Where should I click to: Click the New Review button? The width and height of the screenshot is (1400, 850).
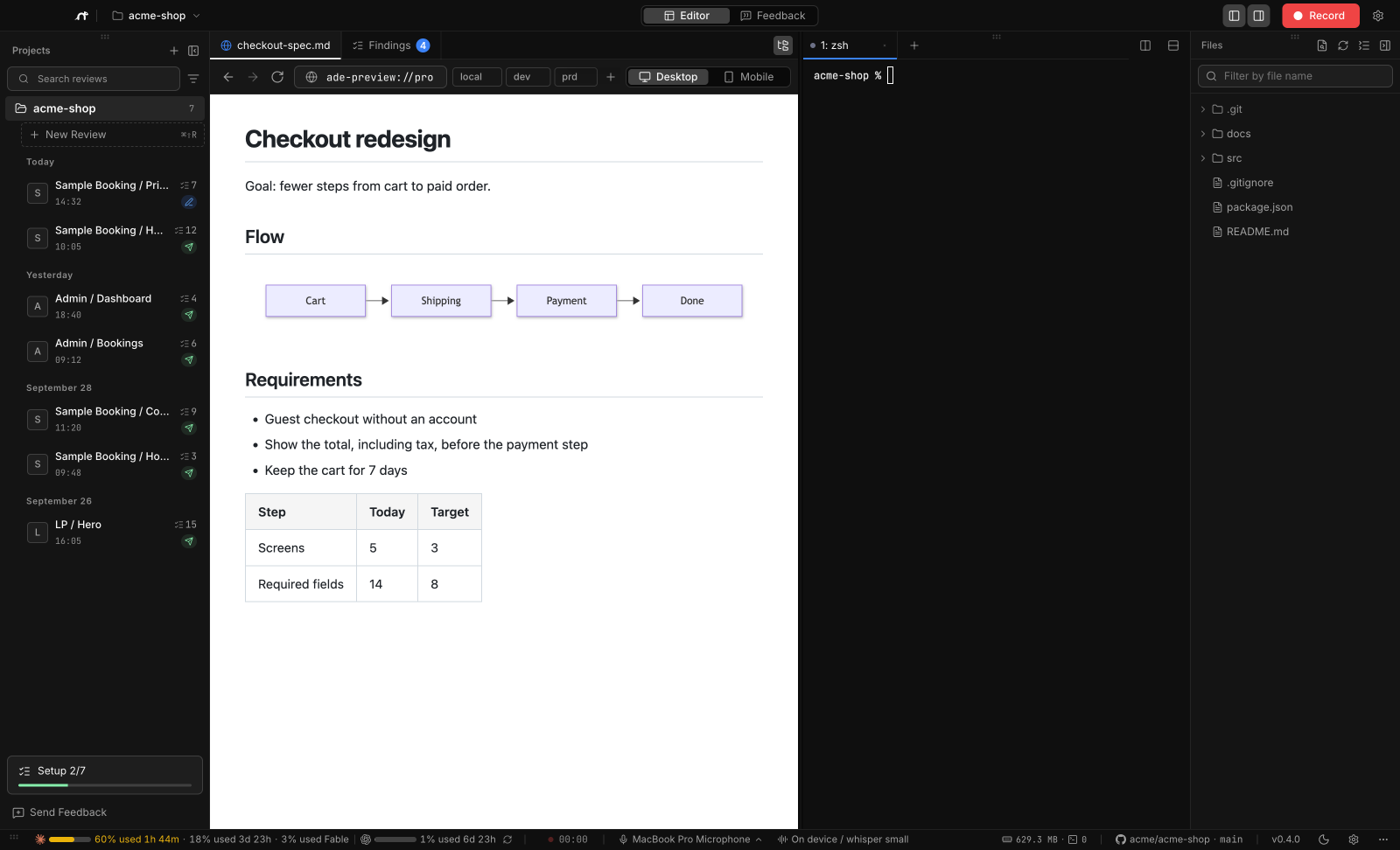(113, 135)
